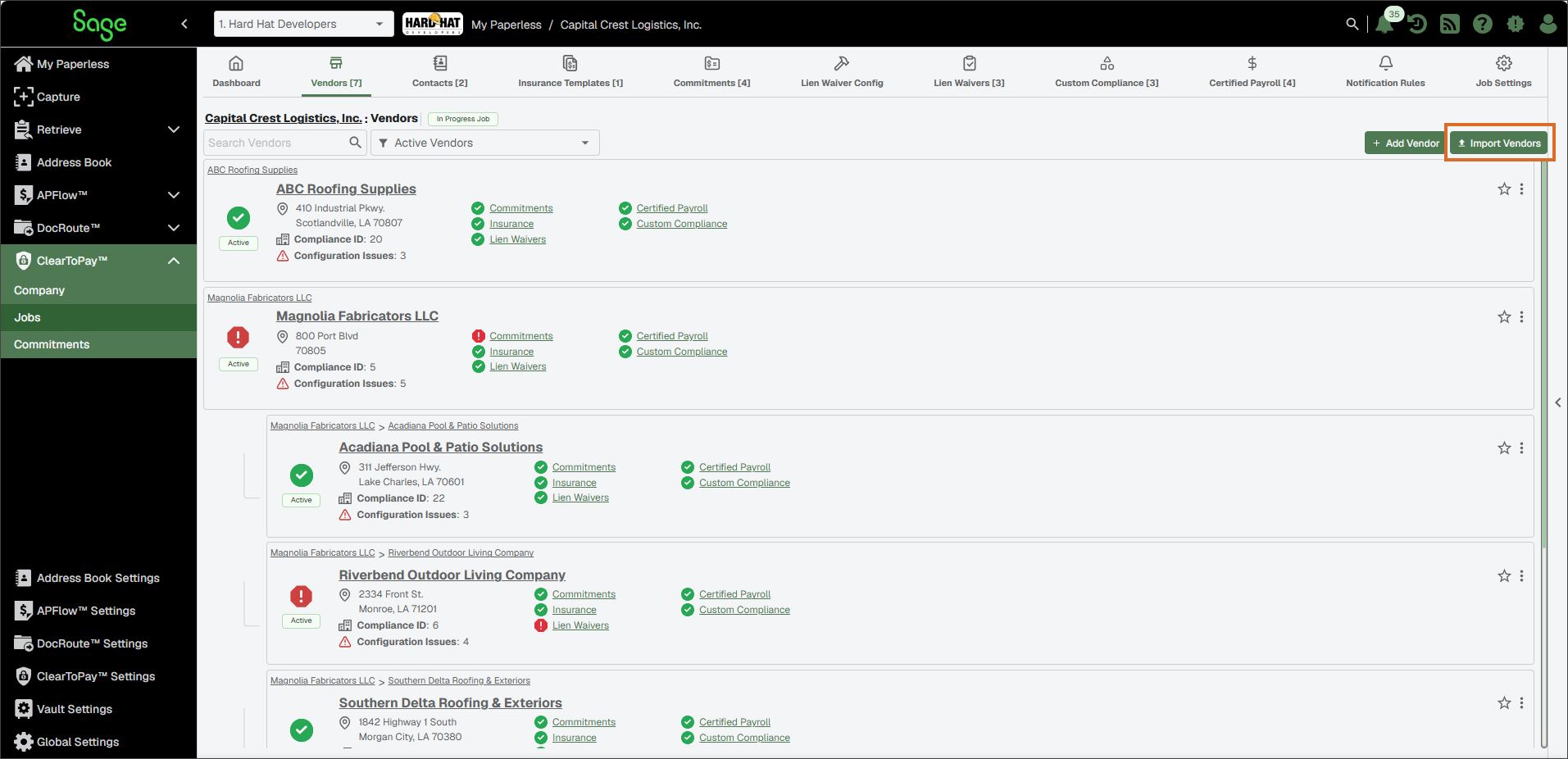Open My Paperless in the breadcrumb
The image size is (1568, 759).
tap(507, 25)
